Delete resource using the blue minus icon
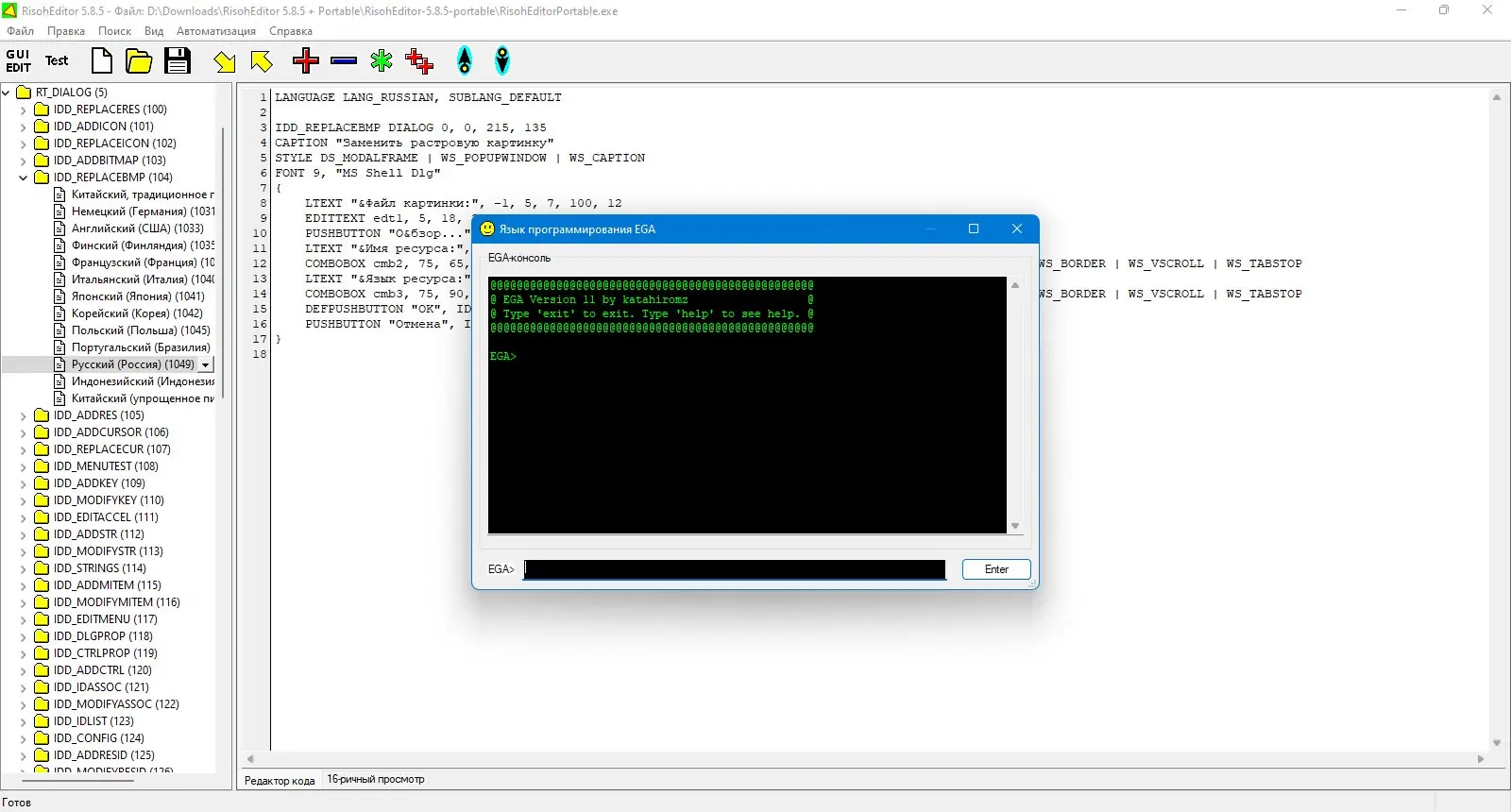 coord(344,61)
